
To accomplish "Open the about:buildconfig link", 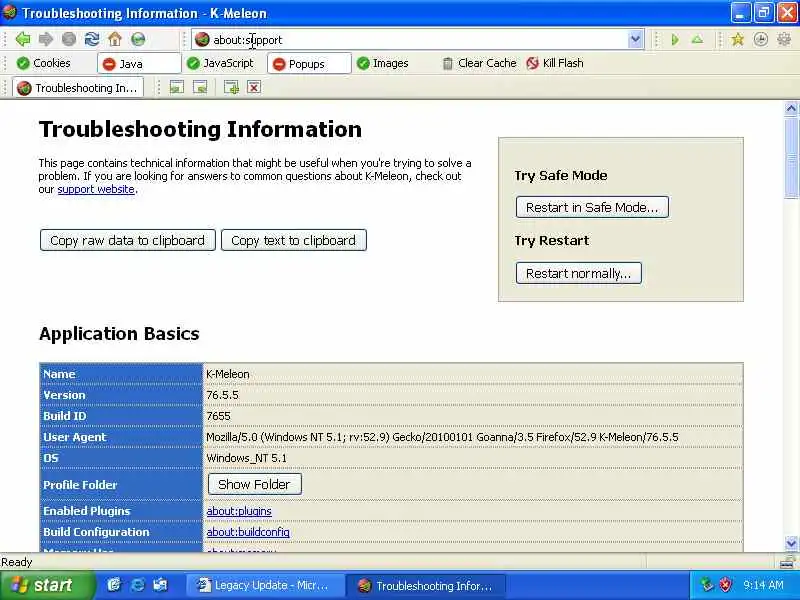I will [248, 532].
